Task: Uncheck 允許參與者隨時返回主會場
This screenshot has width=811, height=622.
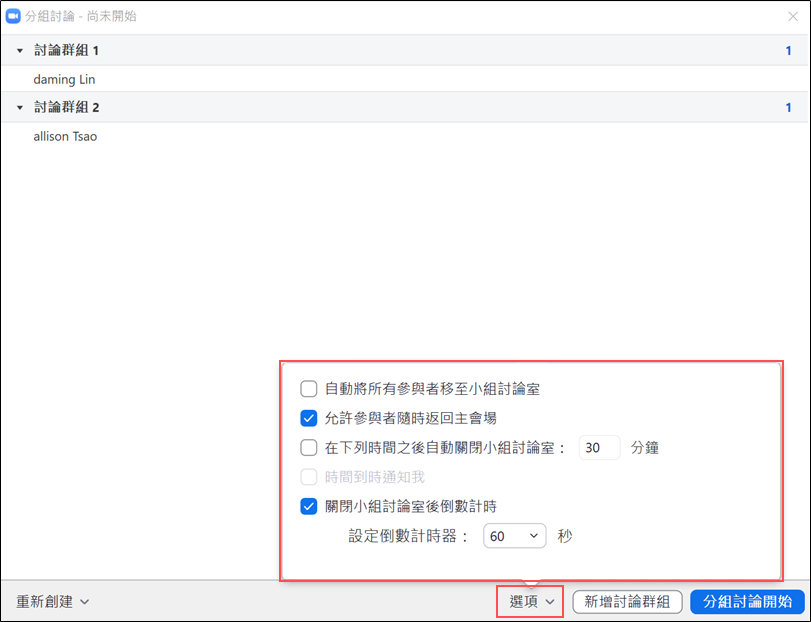Action: 309,418
